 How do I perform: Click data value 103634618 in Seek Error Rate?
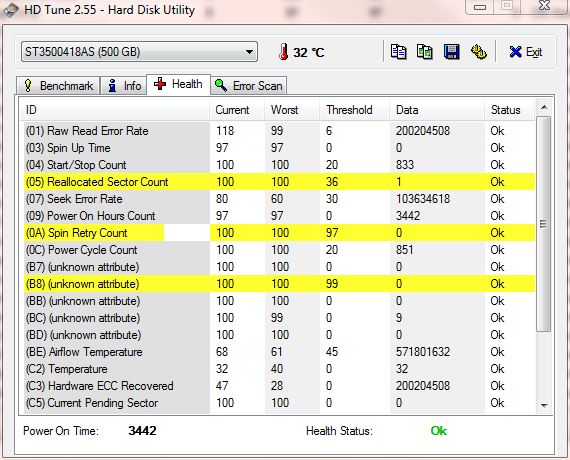[x=423, y=199]
